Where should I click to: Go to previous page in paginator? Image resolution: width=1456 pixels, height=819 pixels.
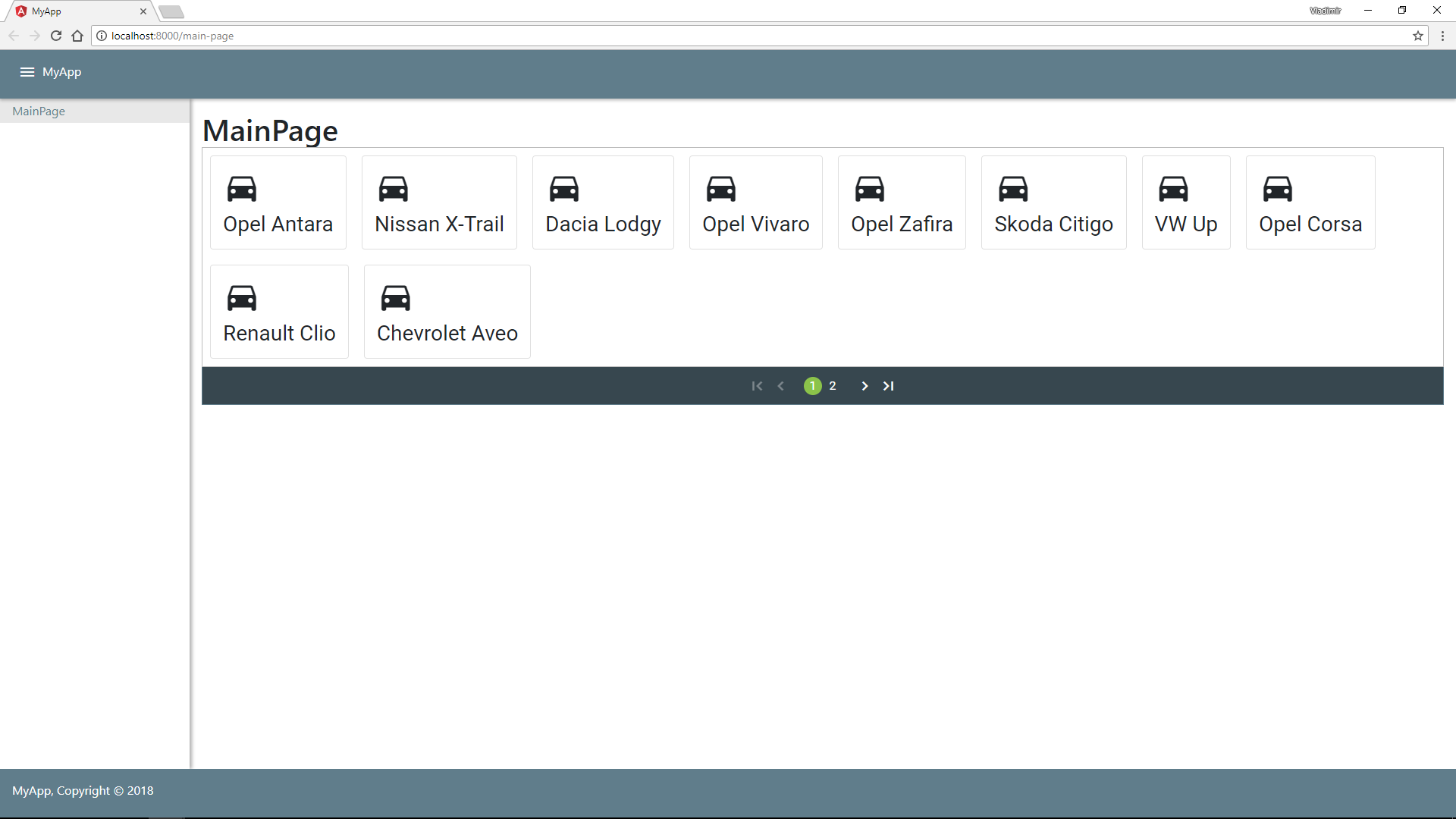[780, 386]
